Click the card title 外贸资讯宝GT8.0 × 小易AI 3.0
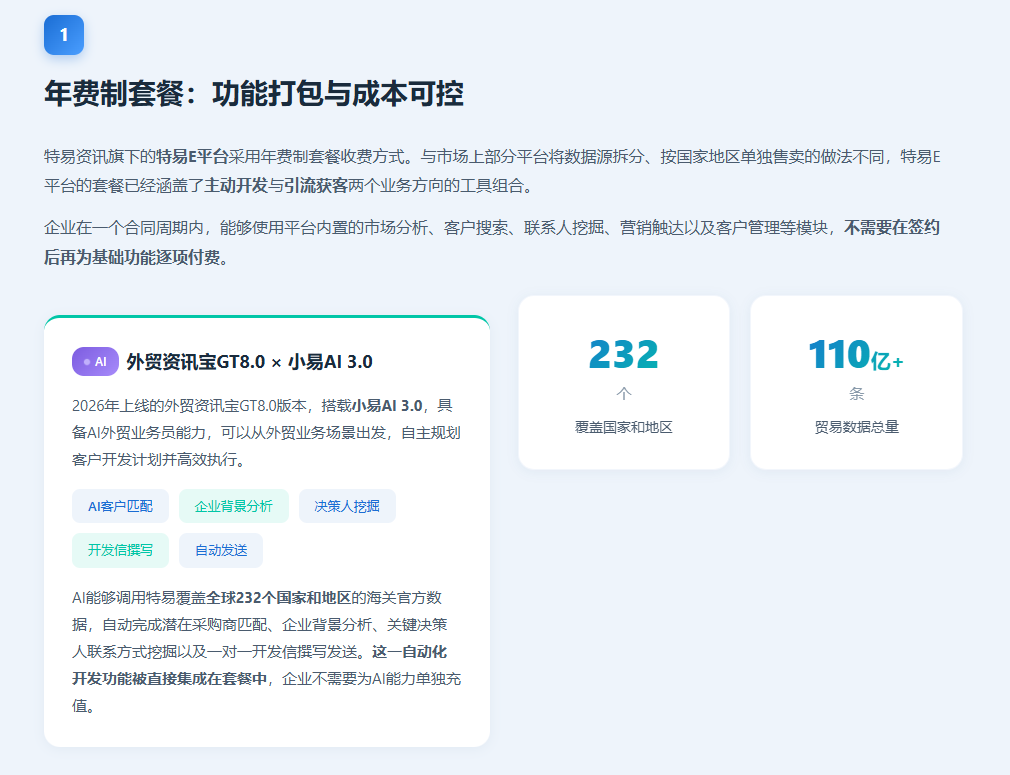Screen dimensions: 1010x775 pos(249,362)
